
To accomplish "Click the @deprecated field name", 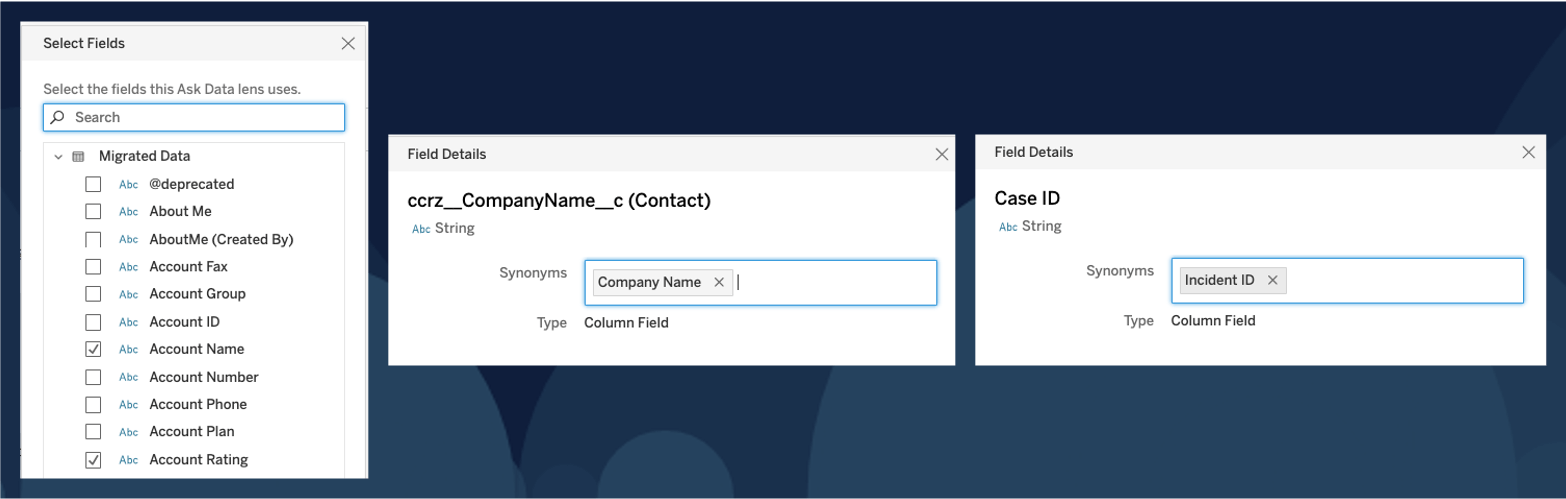I will [191, 184].
